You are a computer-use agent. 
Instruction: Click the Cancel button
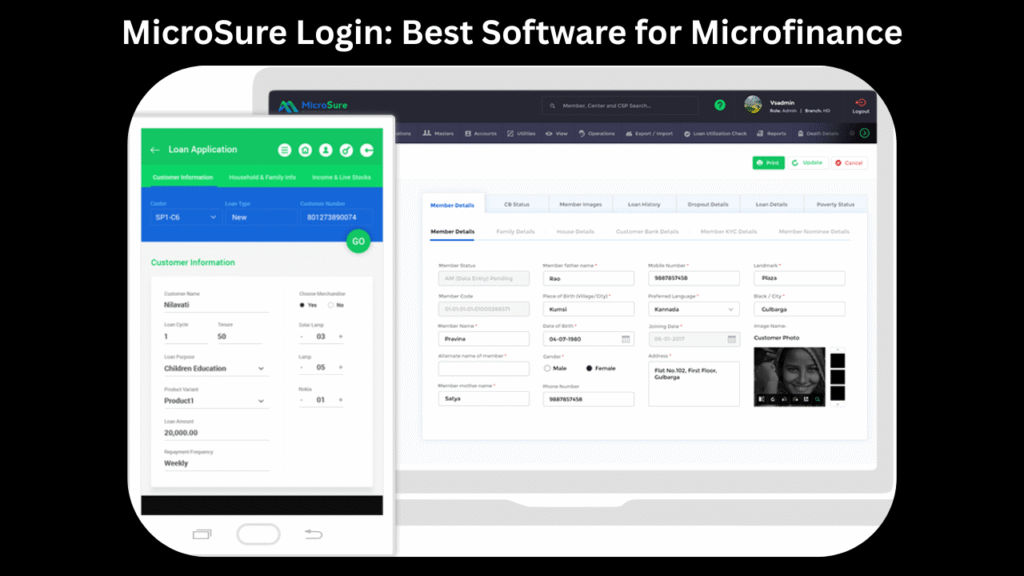[849, 163]
